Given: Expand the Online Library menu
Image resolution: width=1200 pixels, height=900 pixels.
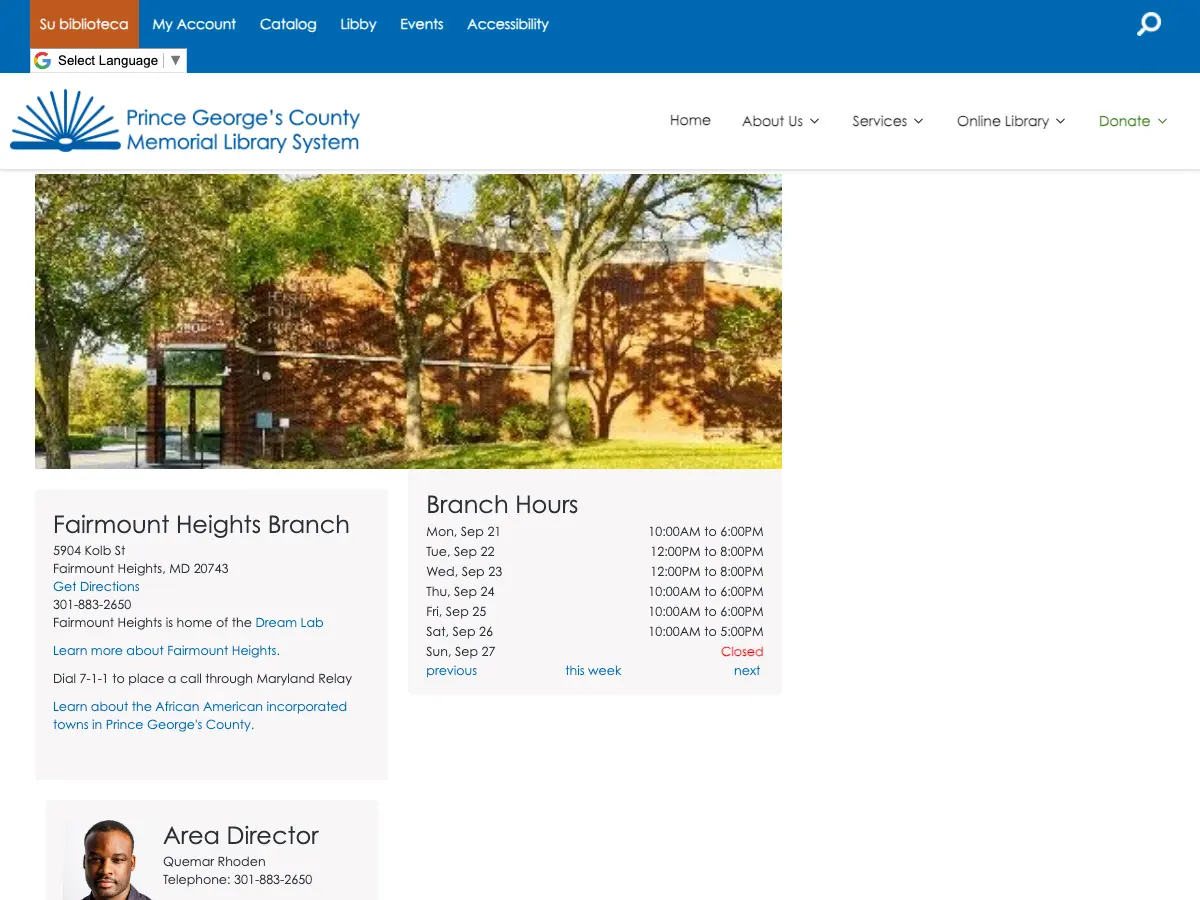Looking at the screenshot, I should [x=1011, y=121].
